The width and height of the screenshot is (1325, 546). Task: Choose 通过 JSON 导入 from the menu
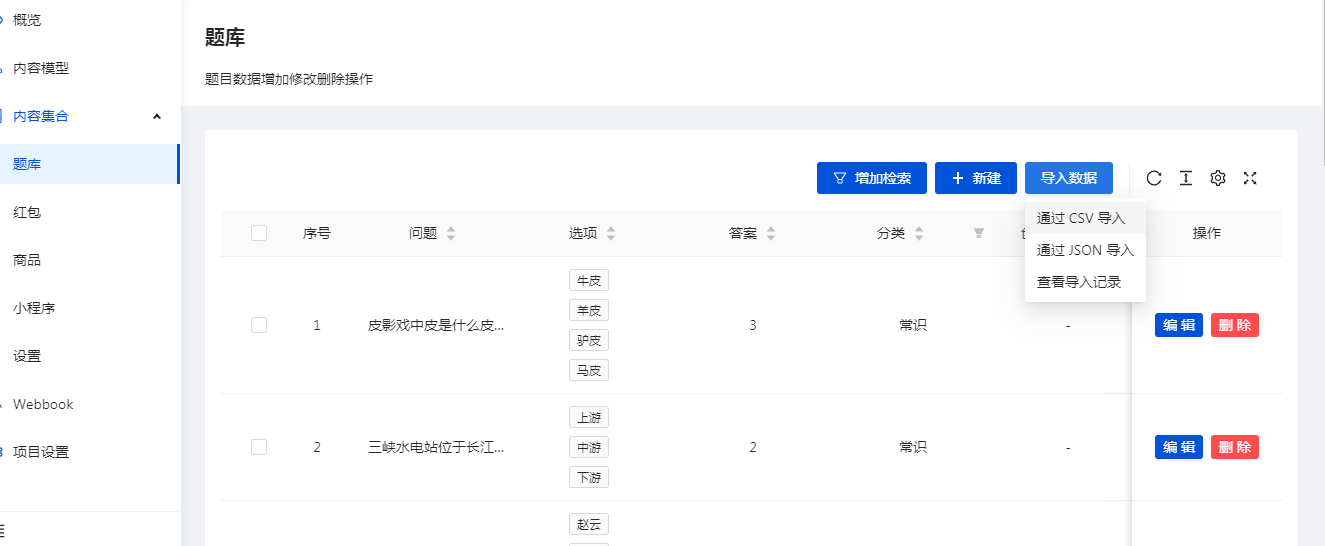coord(1085,250)
